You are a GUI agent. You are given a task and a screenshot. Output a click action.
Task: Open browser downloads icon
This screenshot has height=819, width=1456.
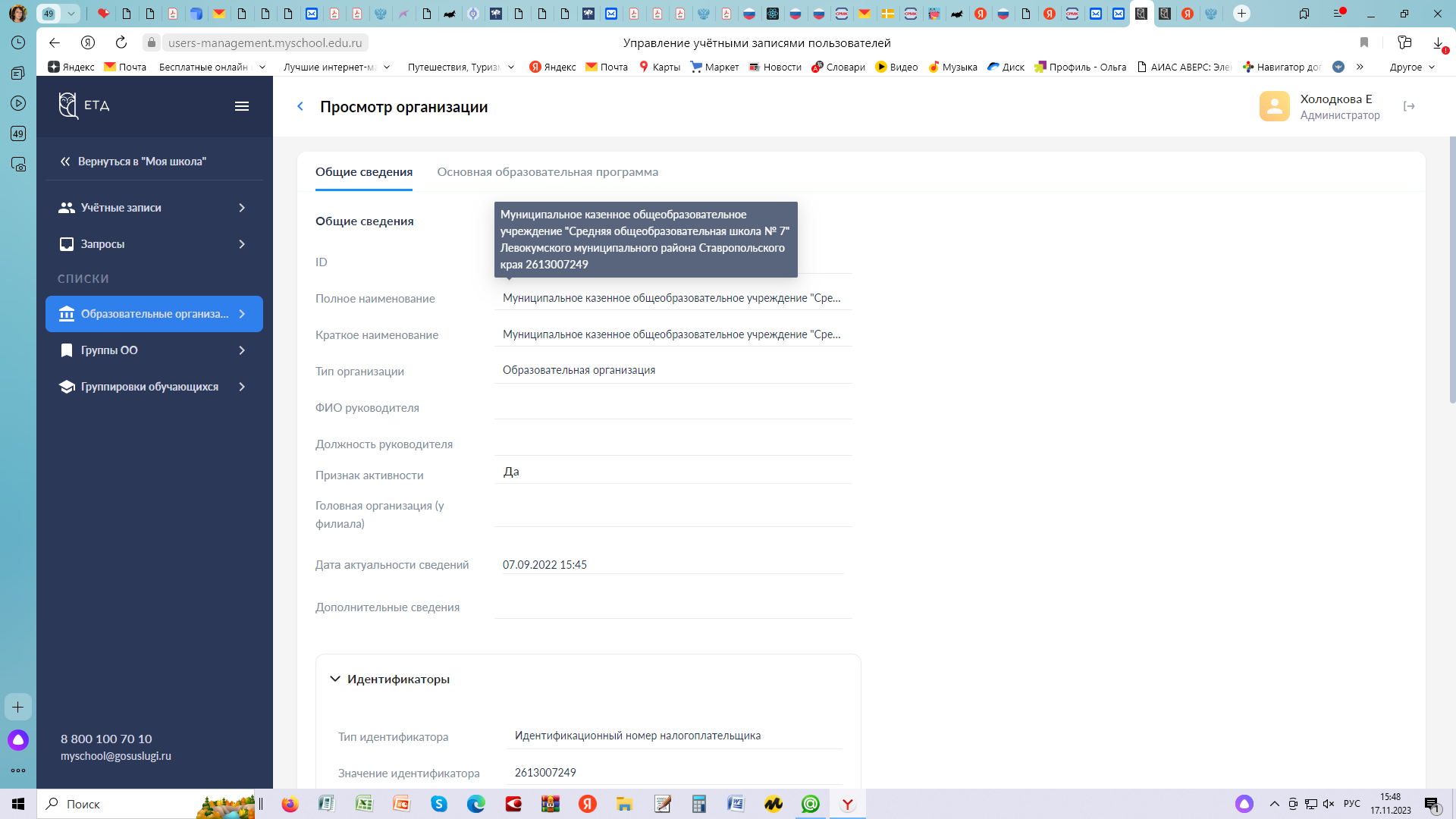pyautogui.click(x=1438, y=43)
